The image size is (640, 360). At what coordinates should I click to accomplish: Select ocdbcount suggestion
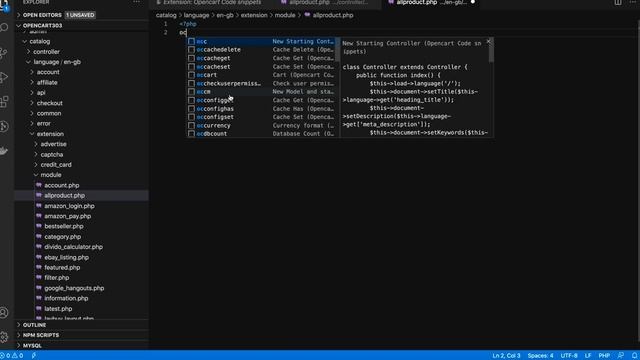click(x=262, y=133)
